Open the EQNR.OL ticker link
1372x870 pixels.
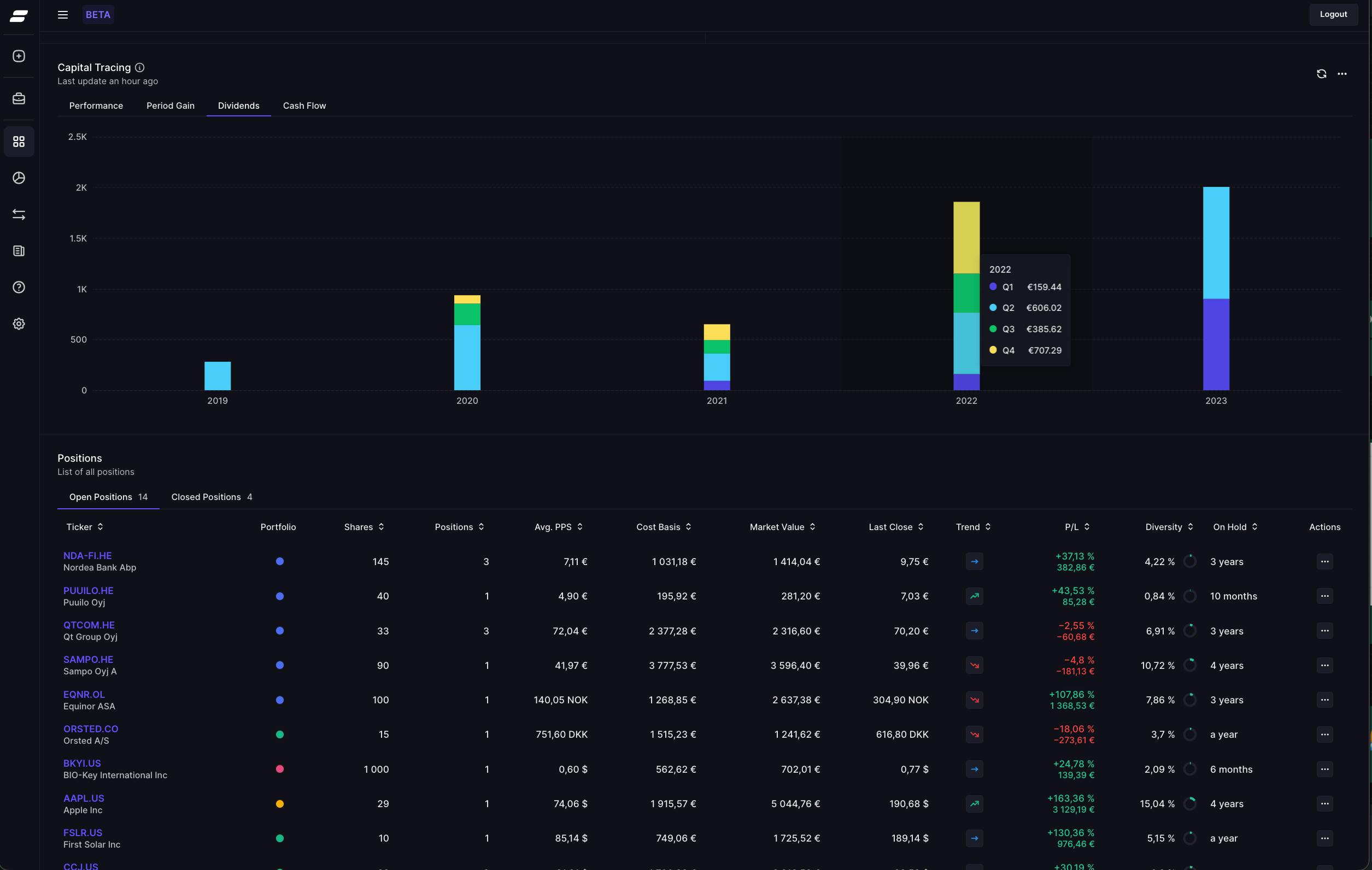click(84, 694)
